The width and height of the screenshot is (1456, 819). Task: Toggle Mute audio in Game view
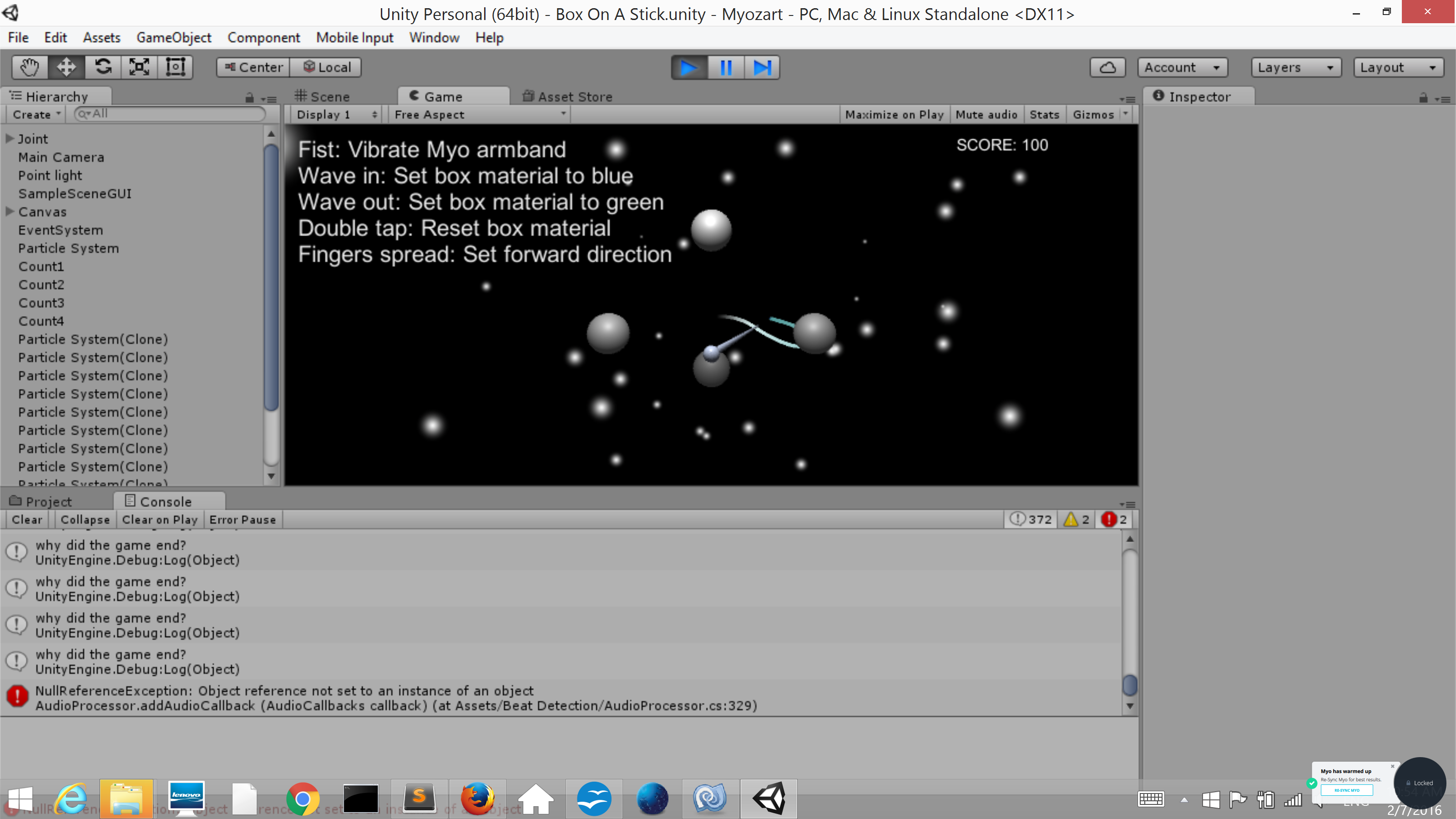986,115
